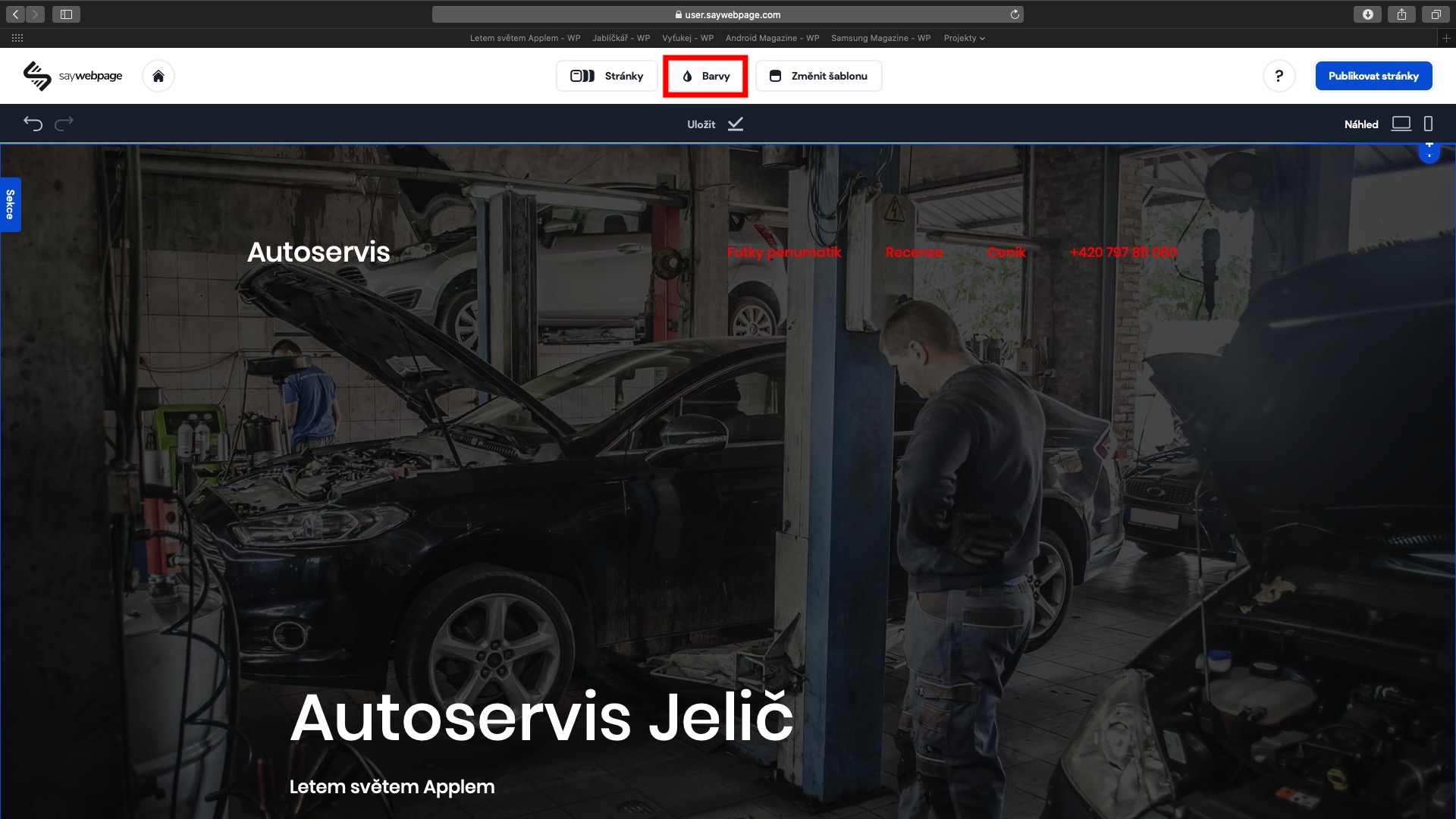Viewport: 1456px width, 819px height.
Task: Expand the blue Sekce side tab
Action: (x=10, y=204)
